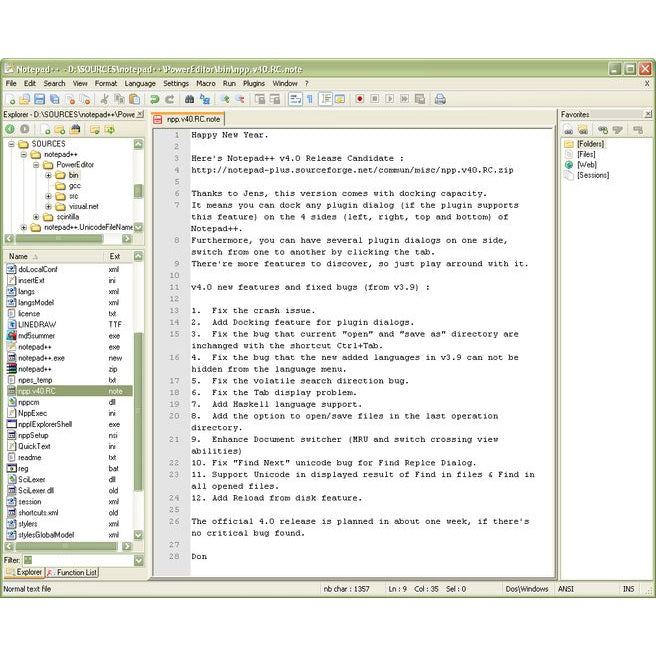Click the Ext column header
Image resolution: width=656 pixels, height=656 pixels.
point(118,256)
